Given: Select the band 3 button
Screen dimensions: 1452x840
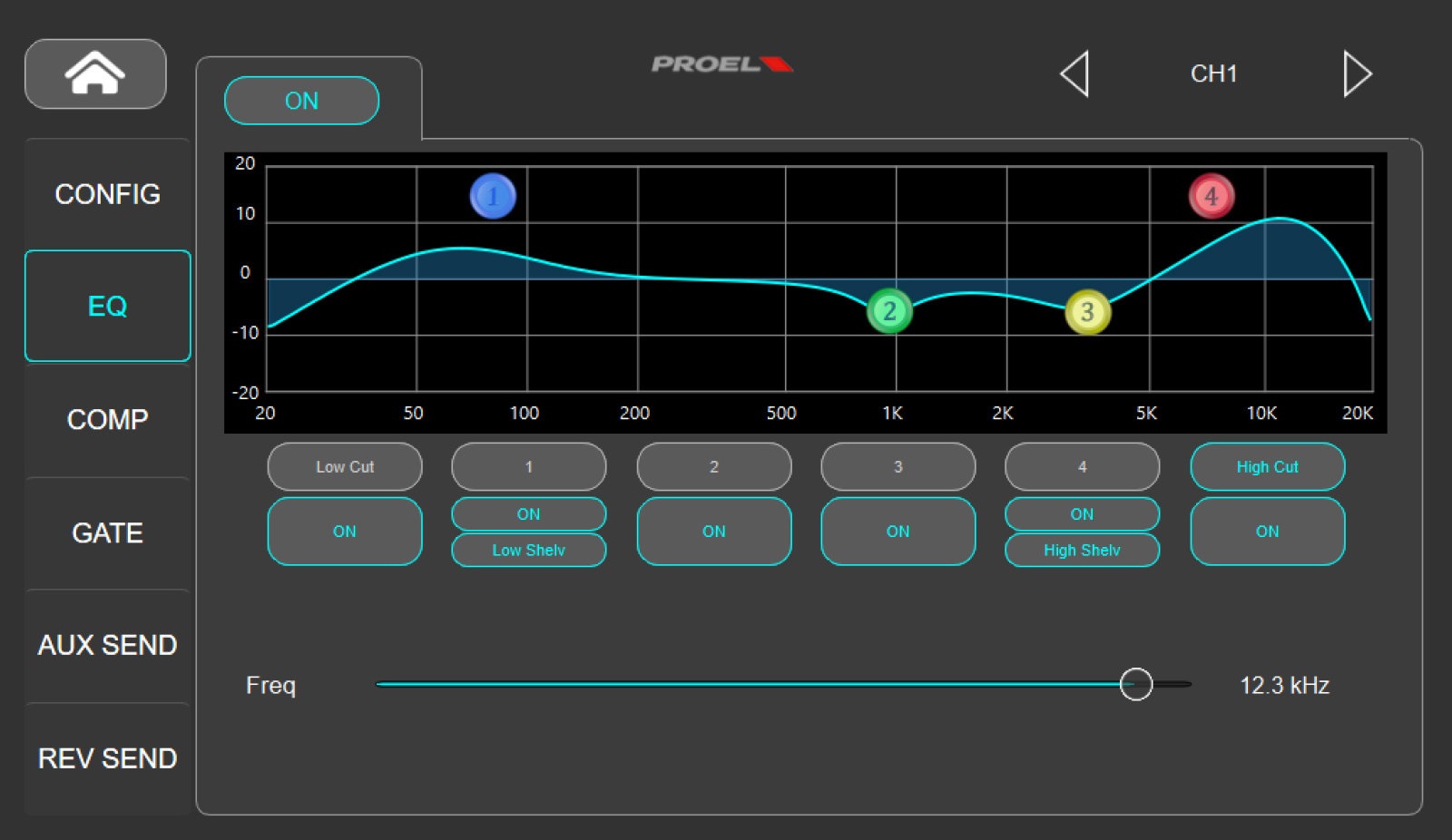Looking at the screenshot, I should tap(898, 466).
